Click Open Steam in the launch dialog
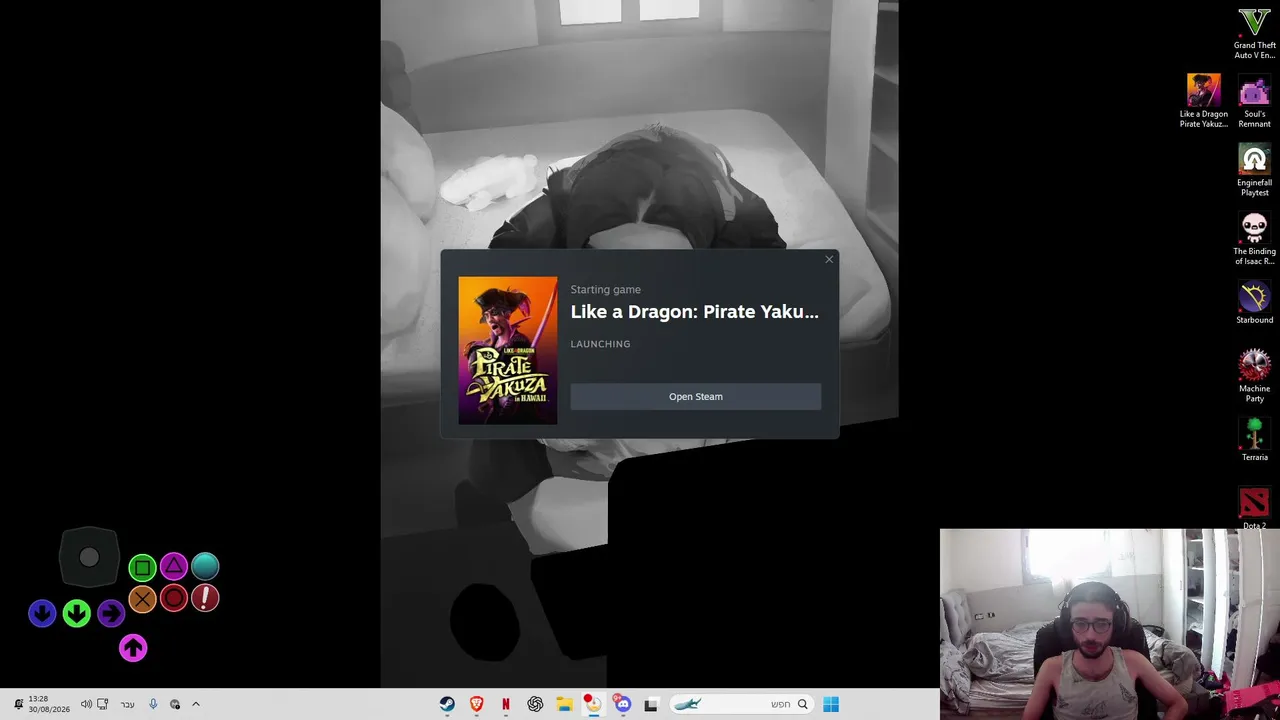Image resolution: width=1280 pixels, height=720 pixels. [x=695, y=397]
